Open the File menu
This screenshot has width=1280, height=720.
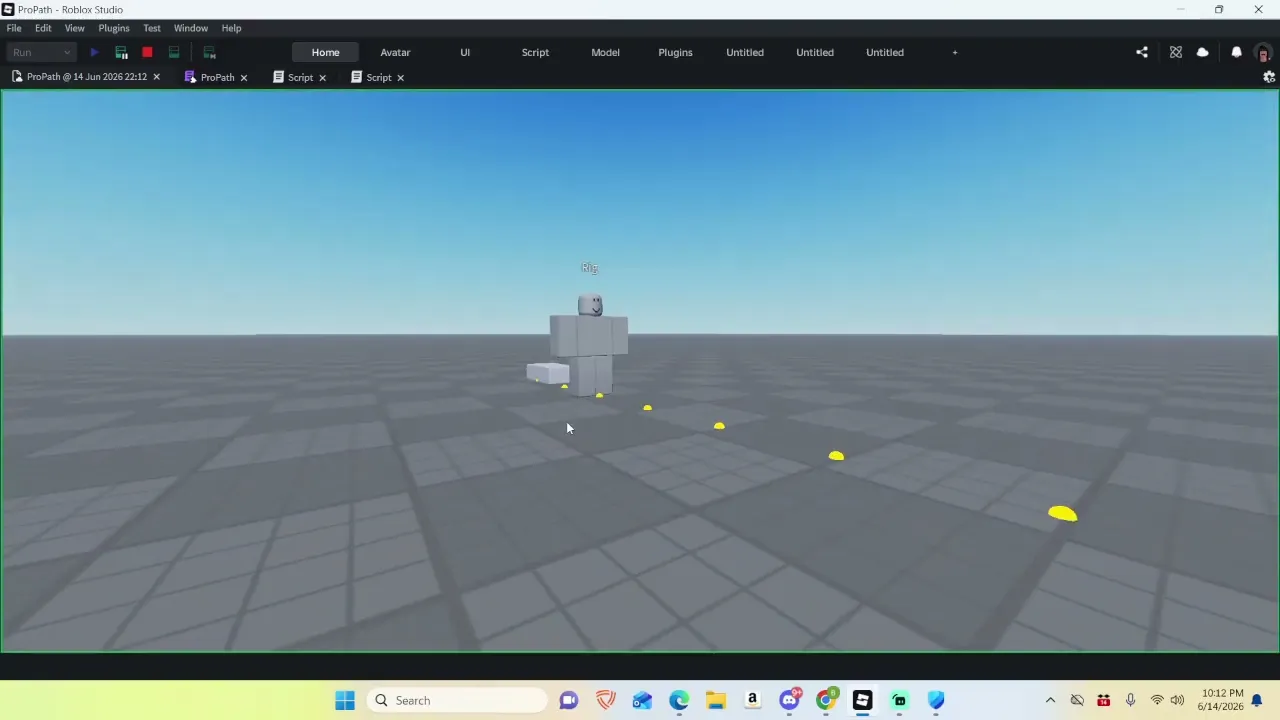pos(14,28)
